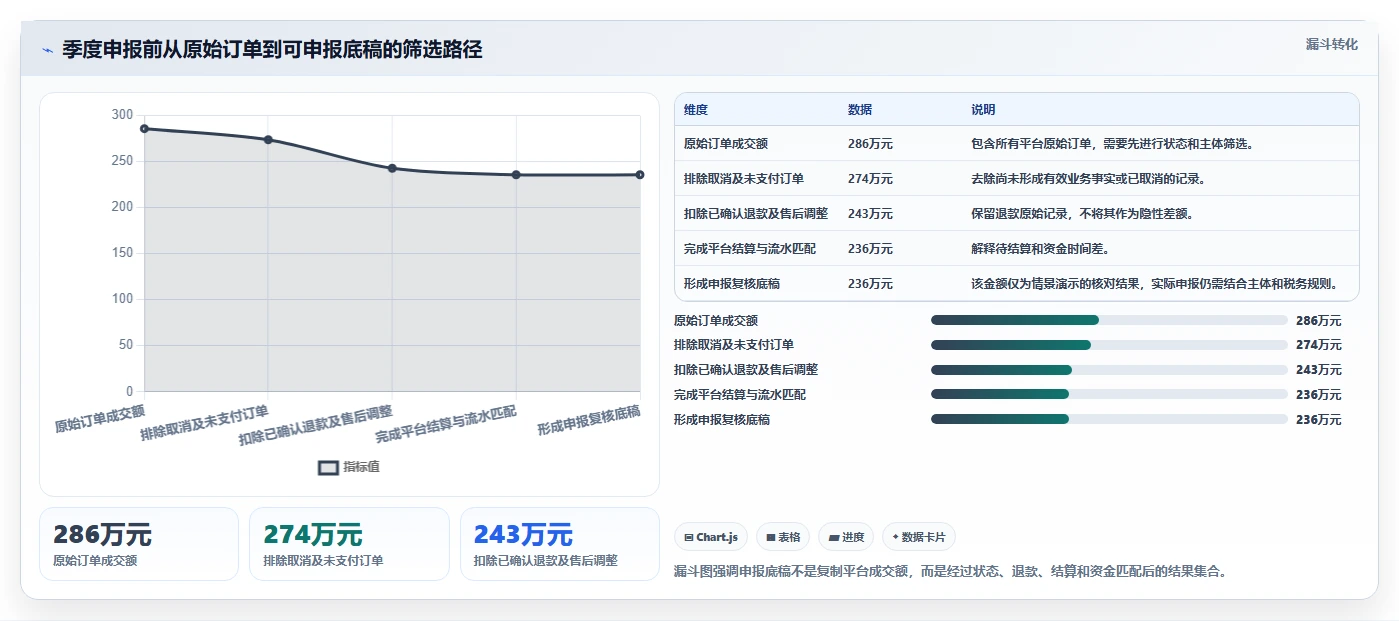The height and width of the screenshot is (621, 1399).
Task: Open the 243万元 扣除已确认退款 data card
Action: coord(560,544)
